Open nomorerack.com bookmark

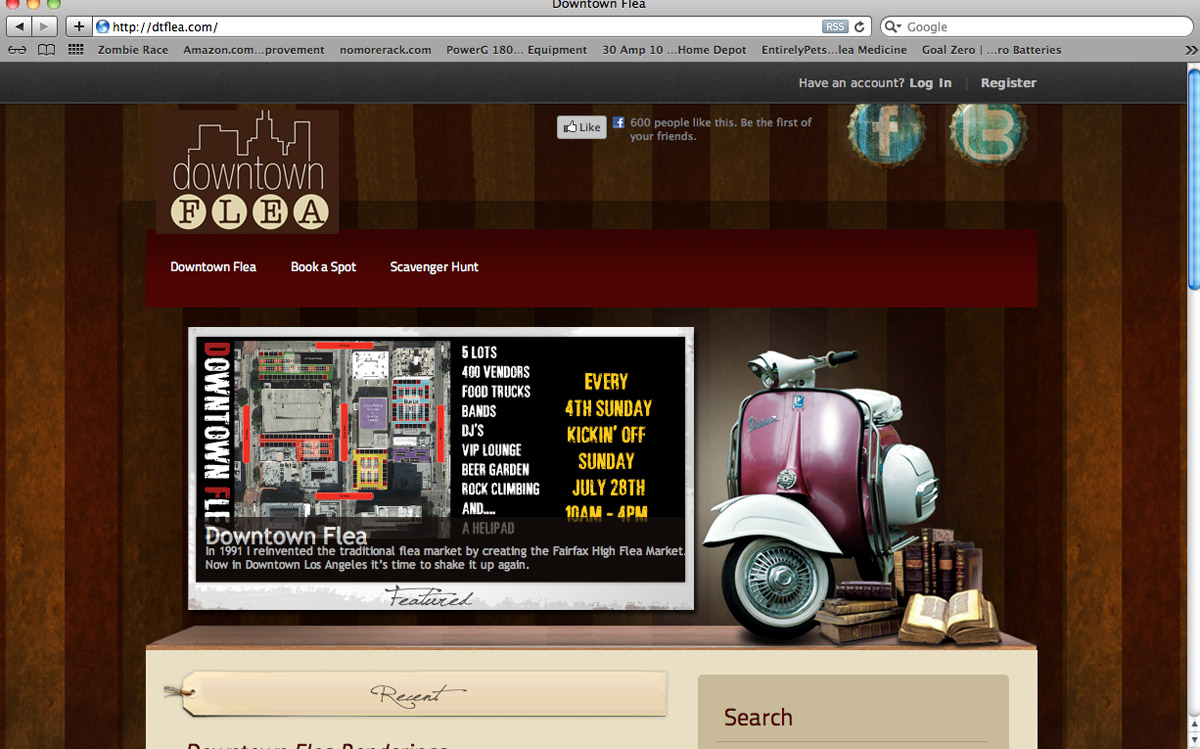[x=385, y=50]
